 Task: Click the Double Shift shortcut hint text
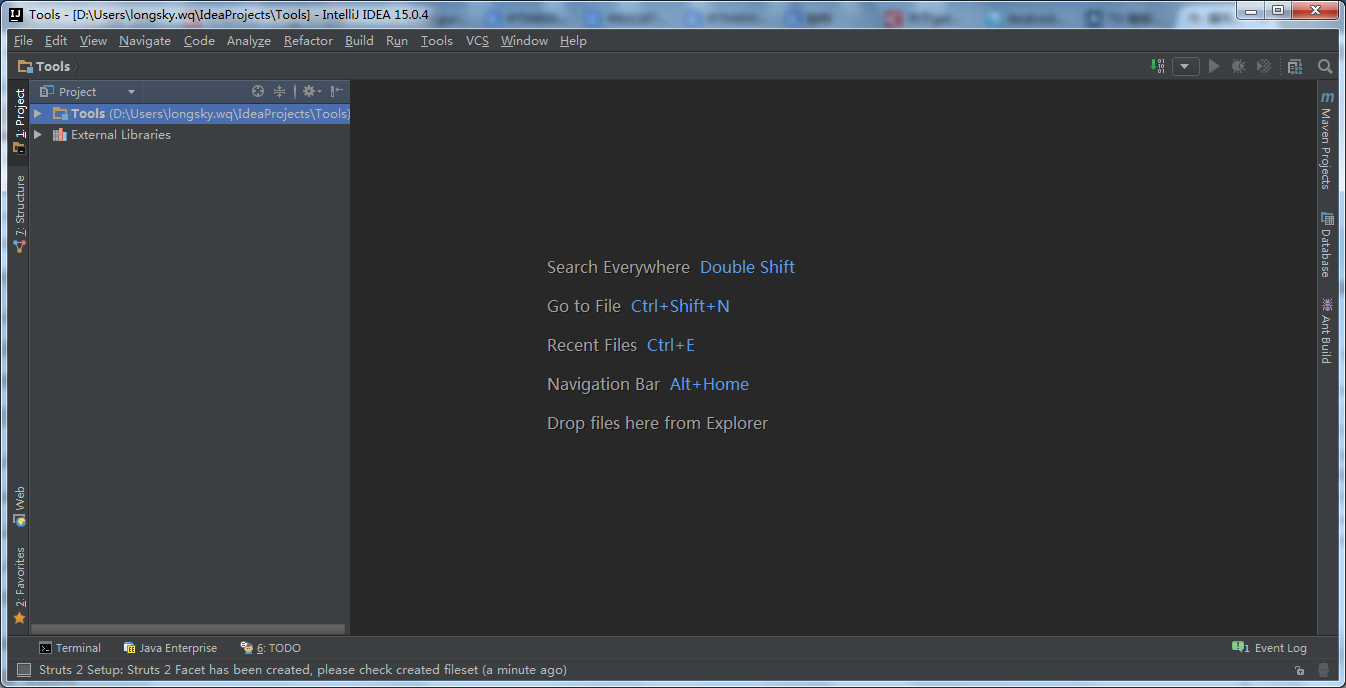pos(747,267)
